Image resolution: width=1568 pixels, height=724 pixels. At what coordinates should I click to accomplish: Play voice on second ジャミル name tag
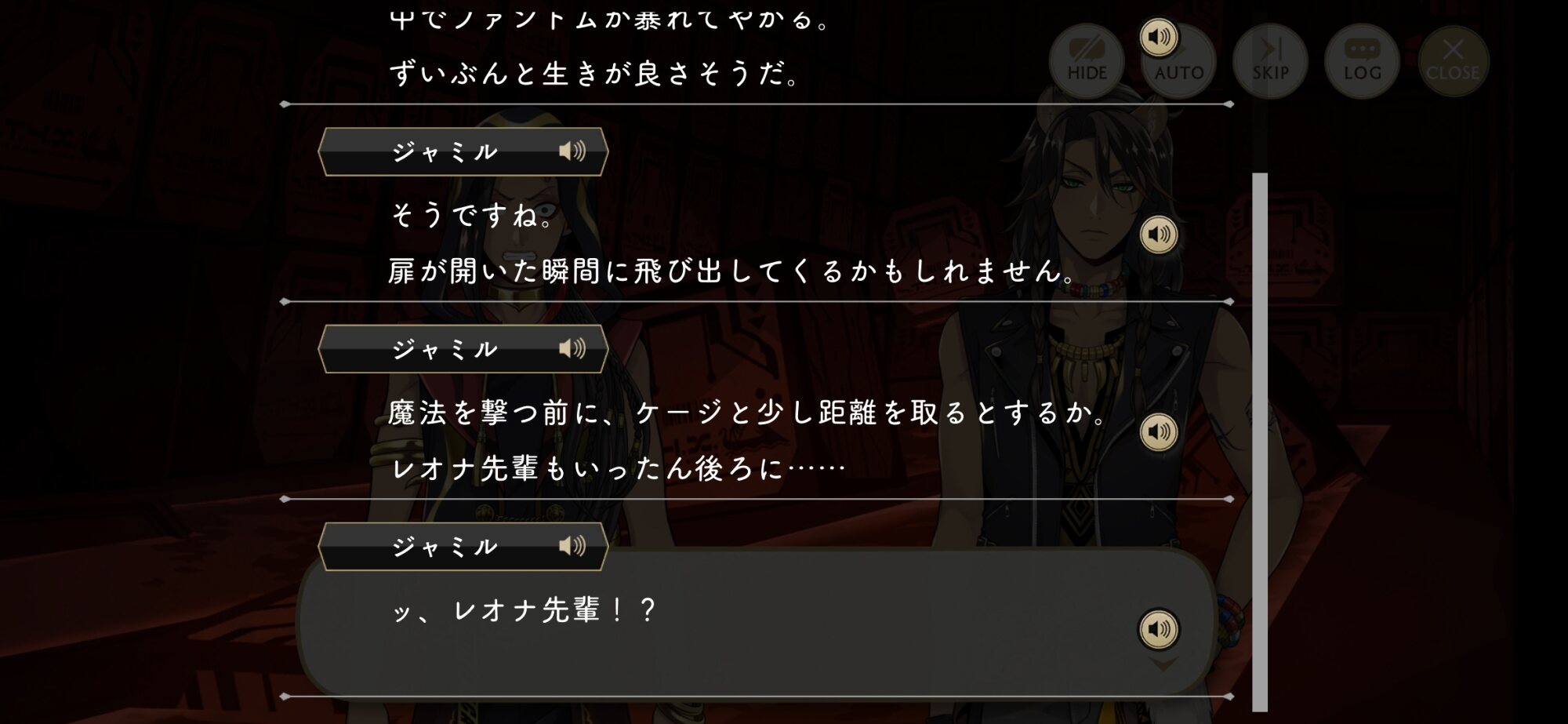(572, 348)
